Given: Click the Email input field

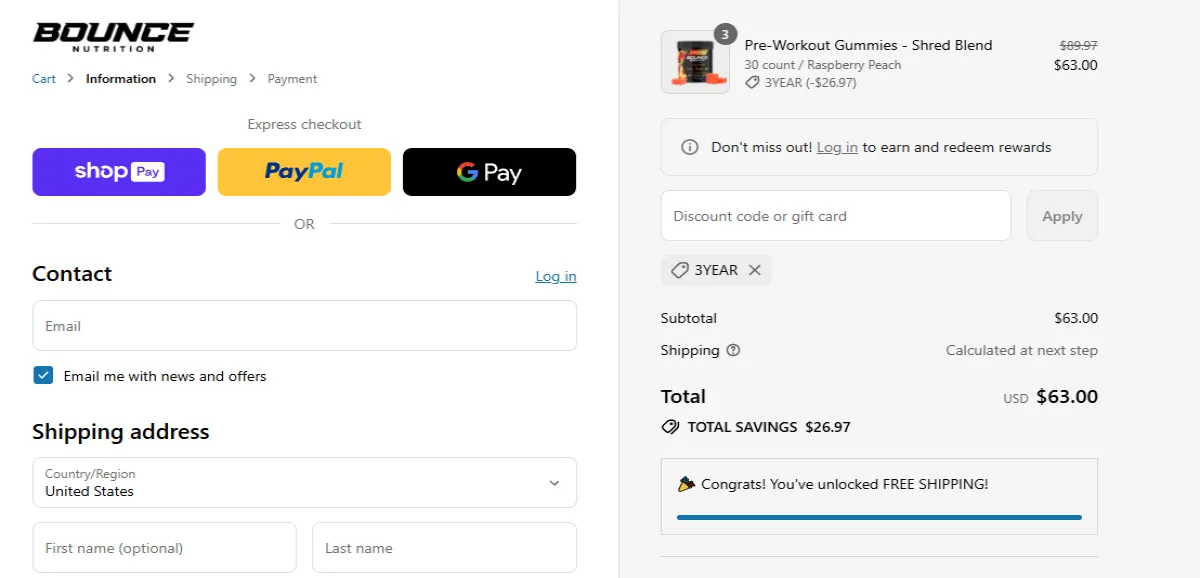Looking at the screenshot, I should pos(304,325).
